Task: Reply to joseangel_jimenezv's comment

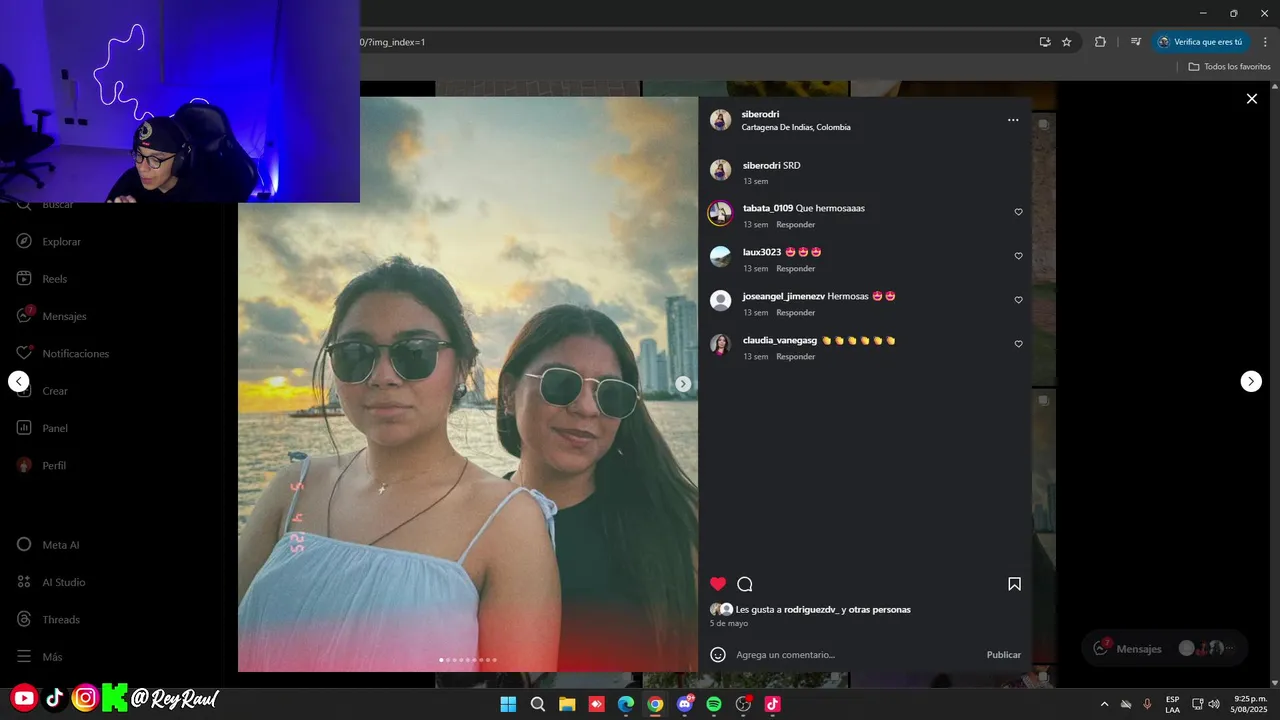Action: coord(796,313)
